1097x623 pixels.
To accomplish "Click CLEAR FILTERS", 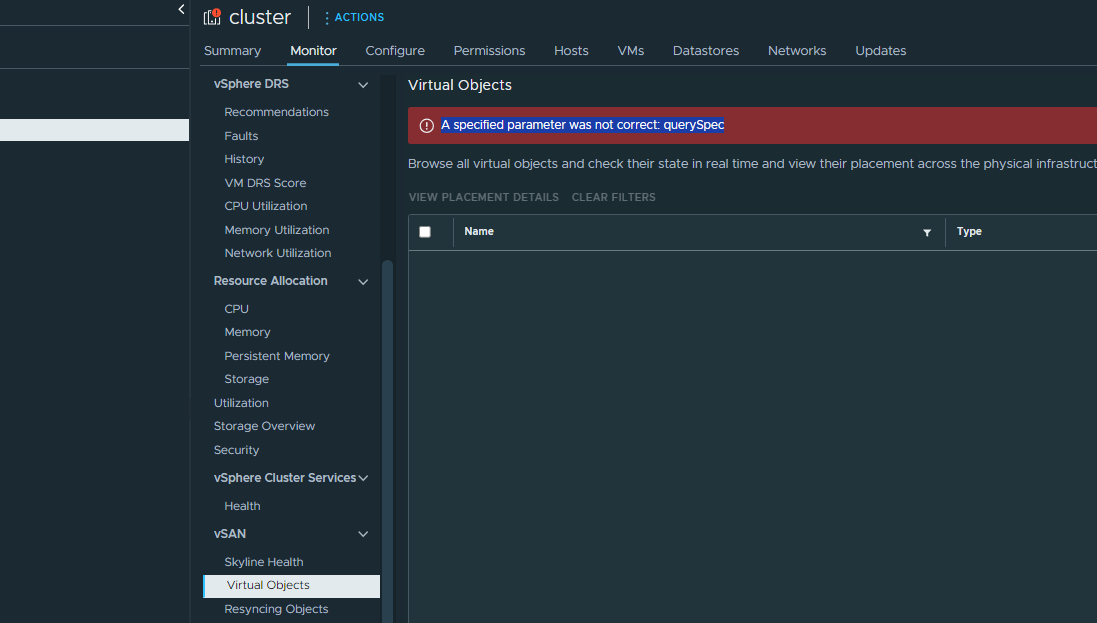I will click(x=613, y=197).
